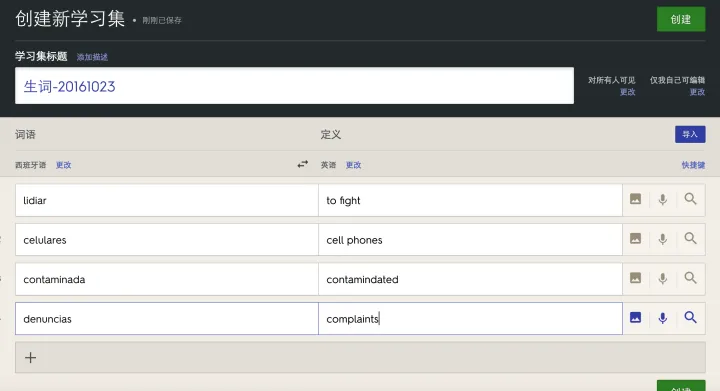Change the 英语 definition language
The width and height of the screenshot is (720, 391).
[353, 165]
